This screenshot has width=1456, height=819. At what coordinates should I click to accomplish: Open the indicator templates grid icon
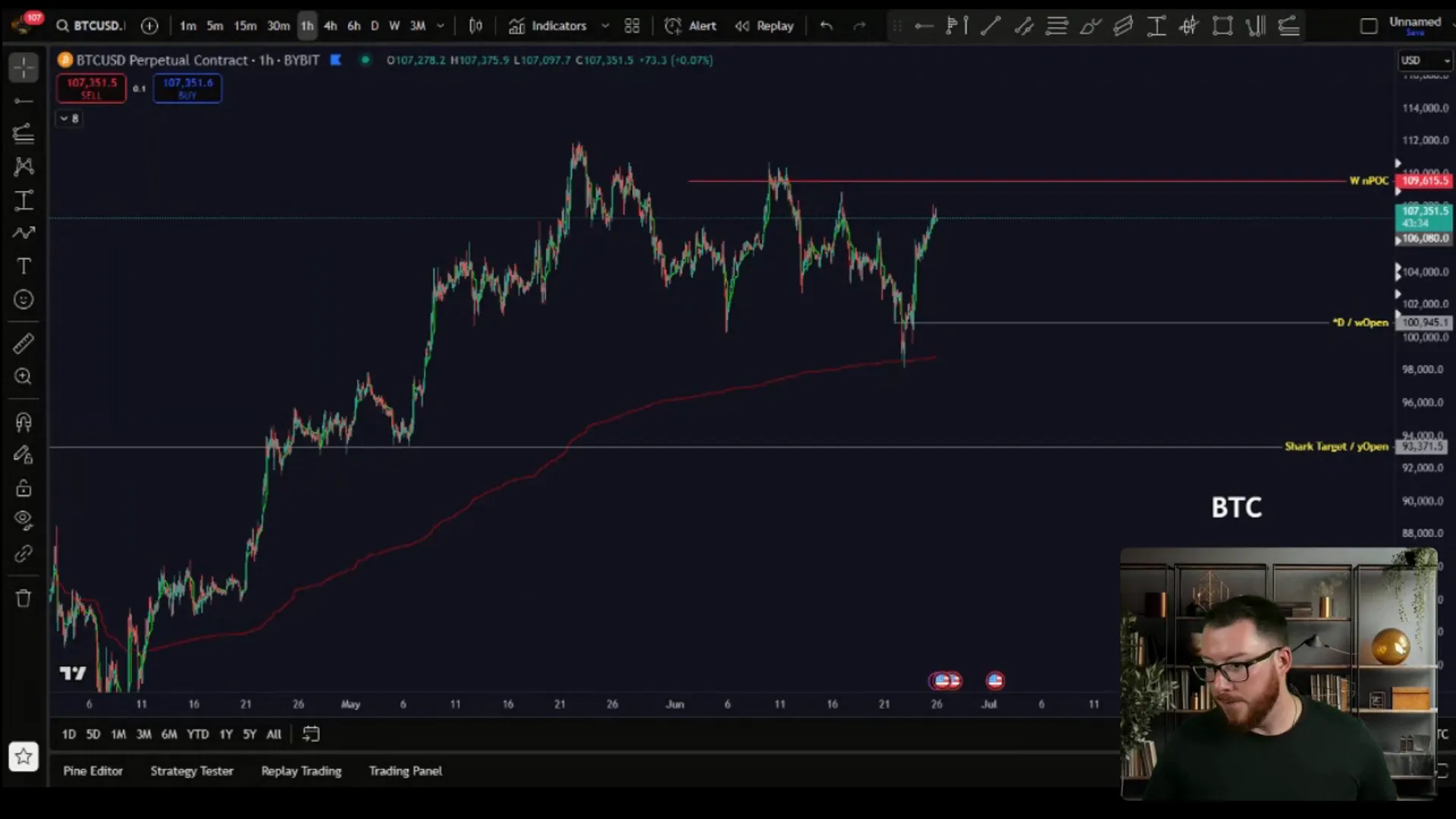[x=632, y=26]
